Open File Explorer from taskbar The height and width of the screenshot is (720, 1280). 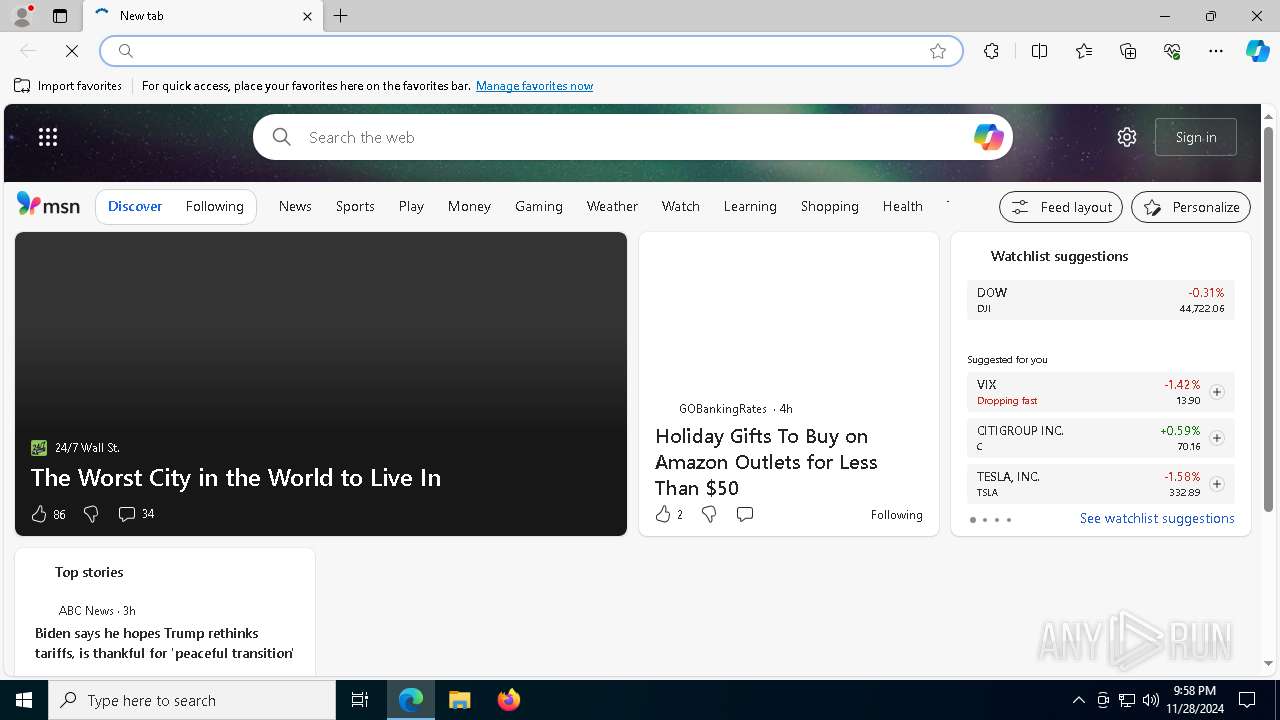click(x=459, y=700)
